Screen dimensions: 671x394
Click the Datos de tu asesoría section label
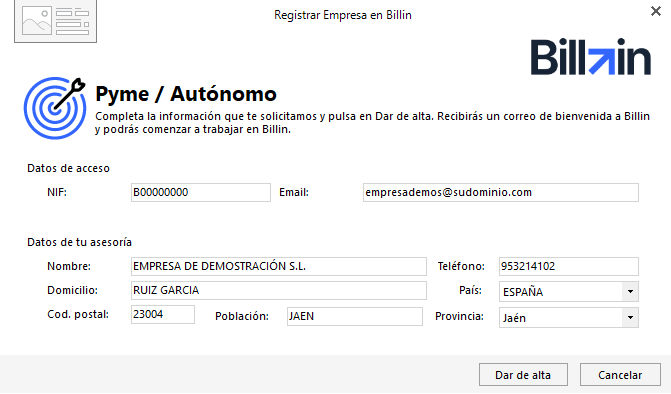coord(80,242)
